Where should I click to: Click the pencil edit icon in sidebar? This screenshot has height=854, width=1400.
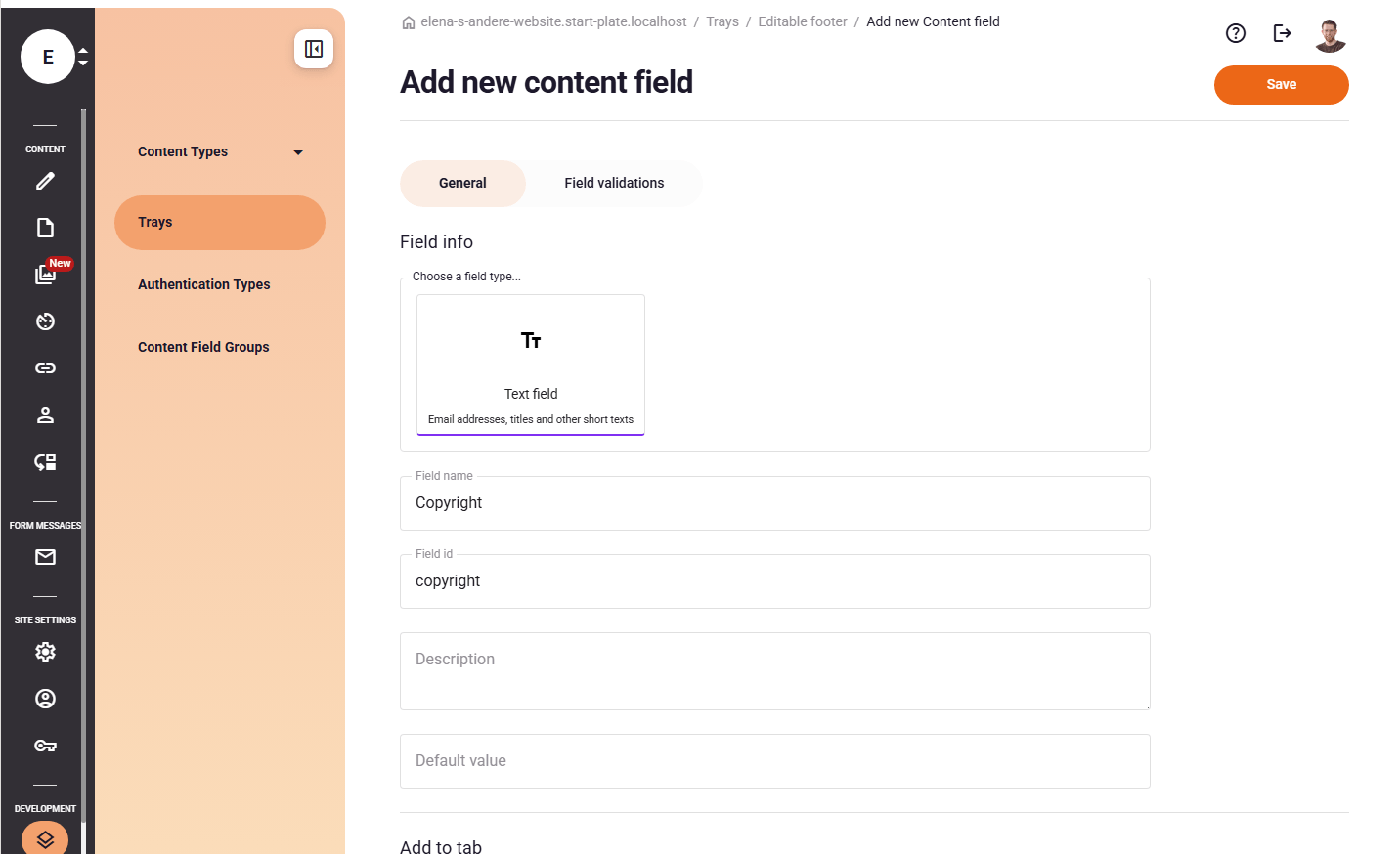pos(45,181)
